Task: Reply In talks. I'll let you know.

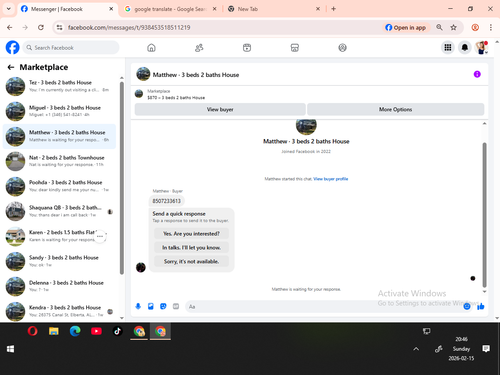Action: click(x=191, y=247)
